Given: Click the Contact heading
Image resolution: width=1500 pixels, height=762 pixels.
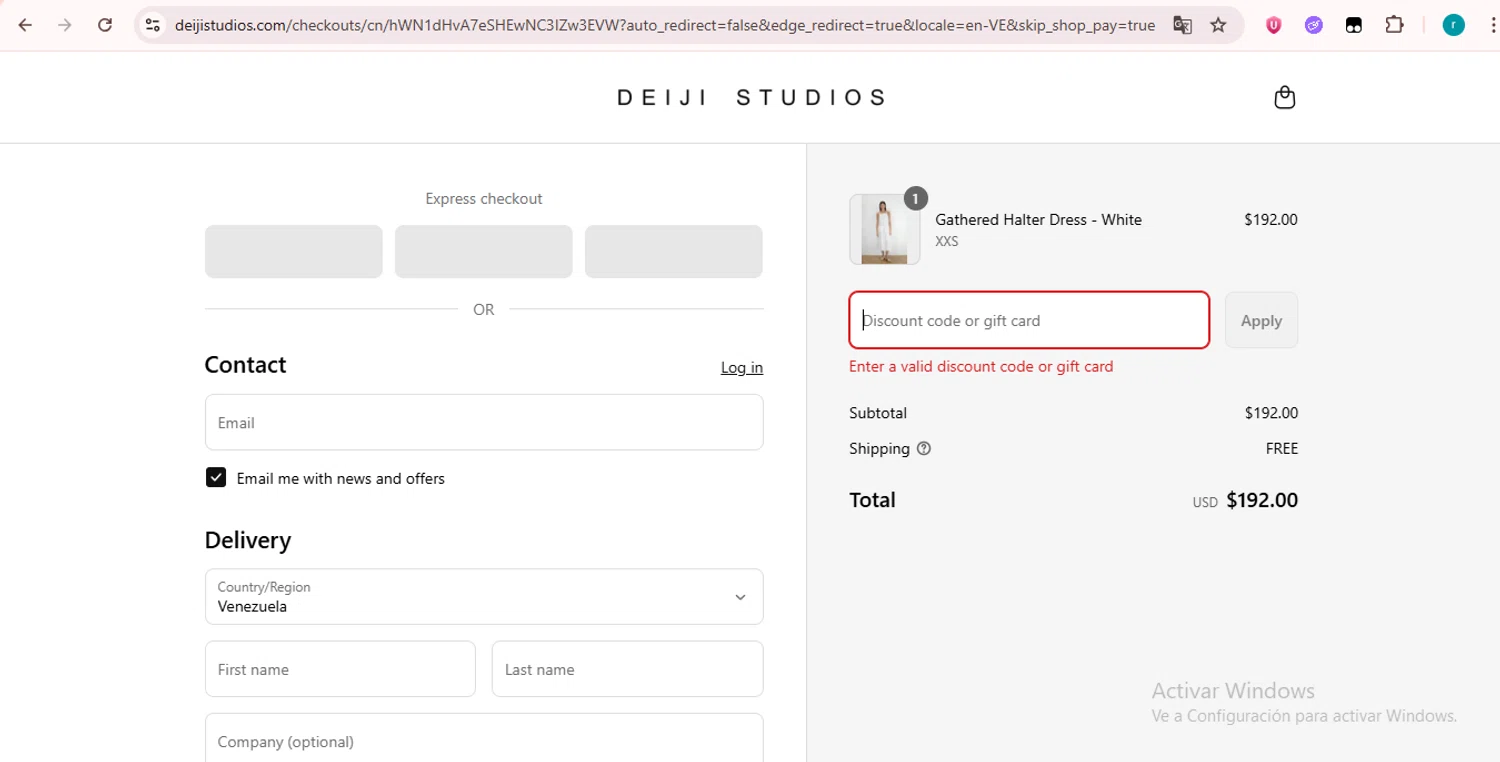Looking at the screenshot, I should point(245,365).
